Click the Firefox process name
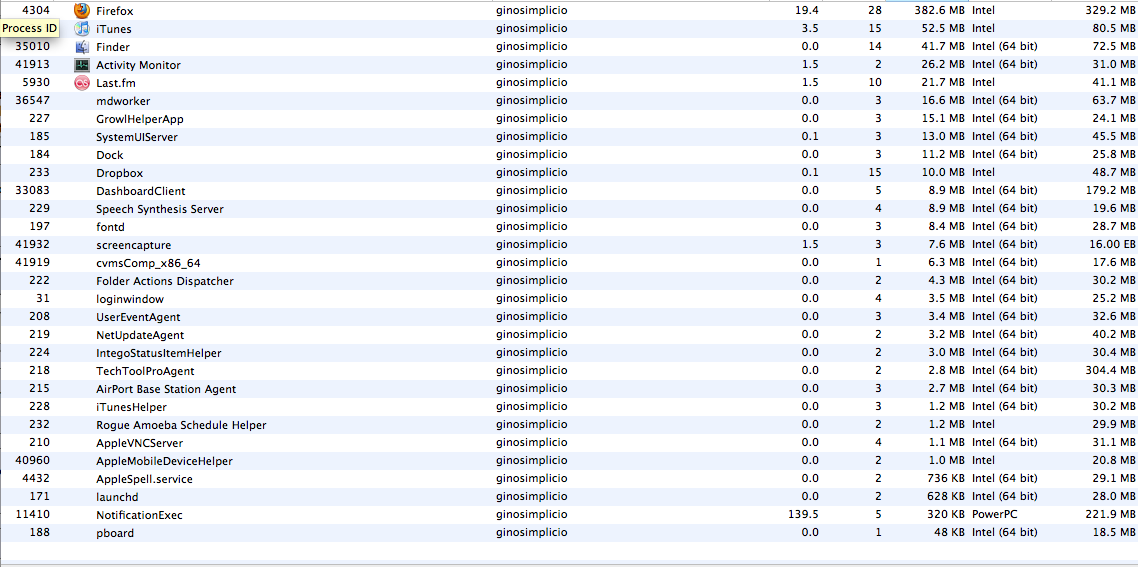The height and width of the screenshot is (567, 1138). [115, 11]
